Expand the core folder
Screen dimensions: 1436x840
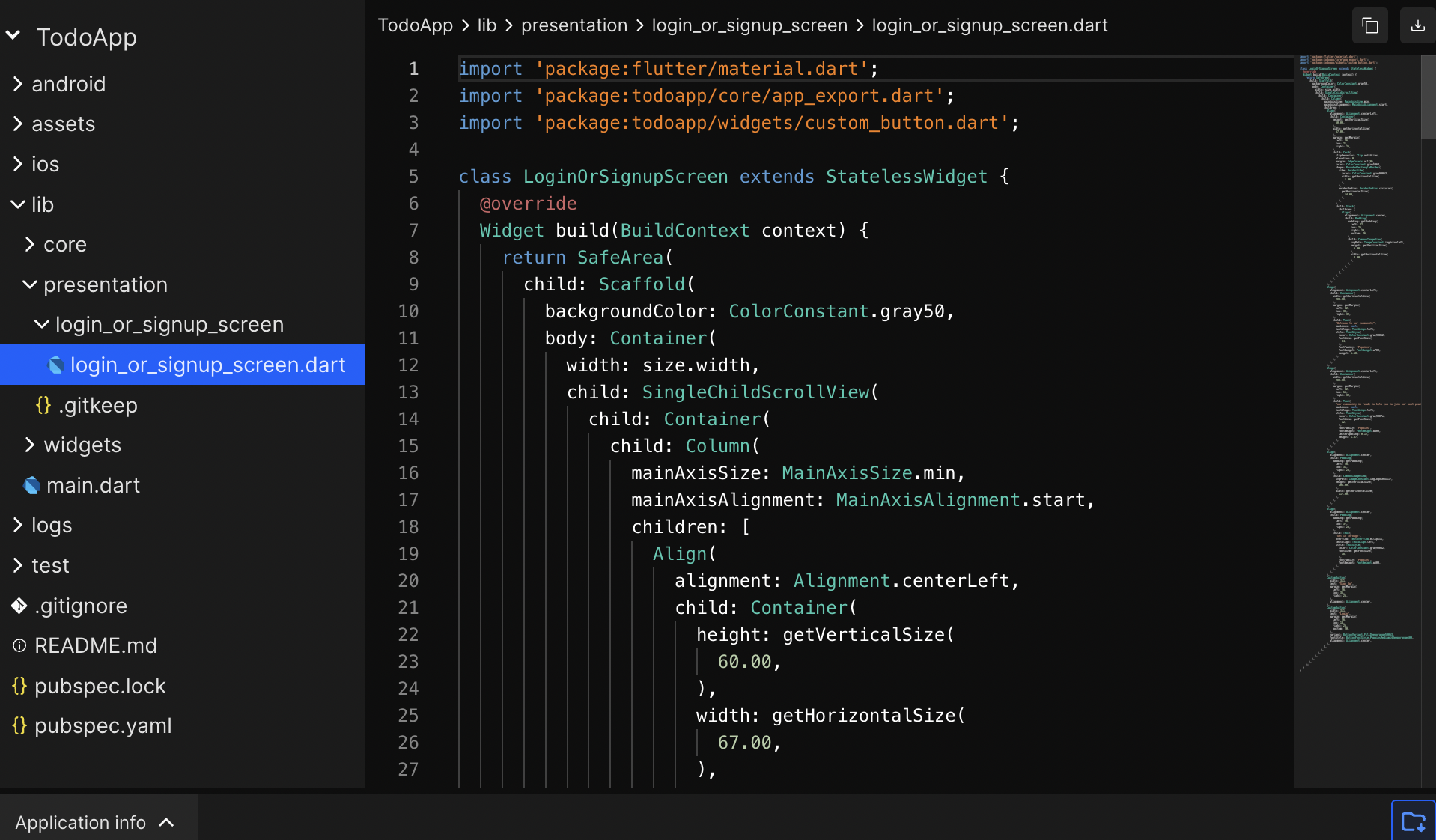click(30, 244)
